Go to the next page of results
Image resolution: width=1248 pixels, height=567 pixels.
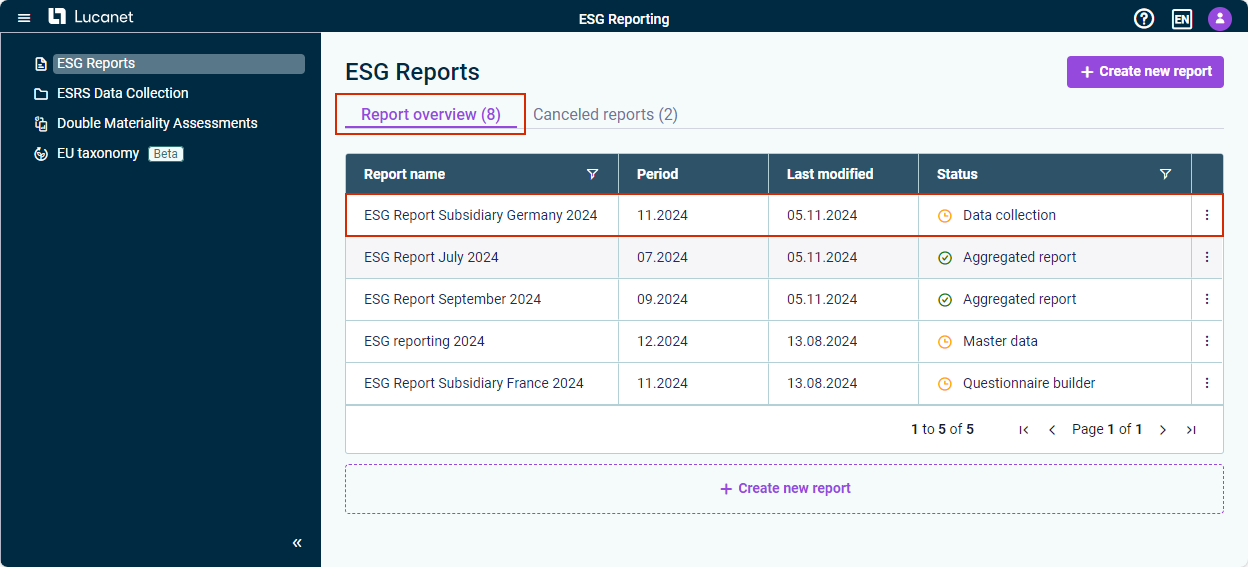point(1163,430)
